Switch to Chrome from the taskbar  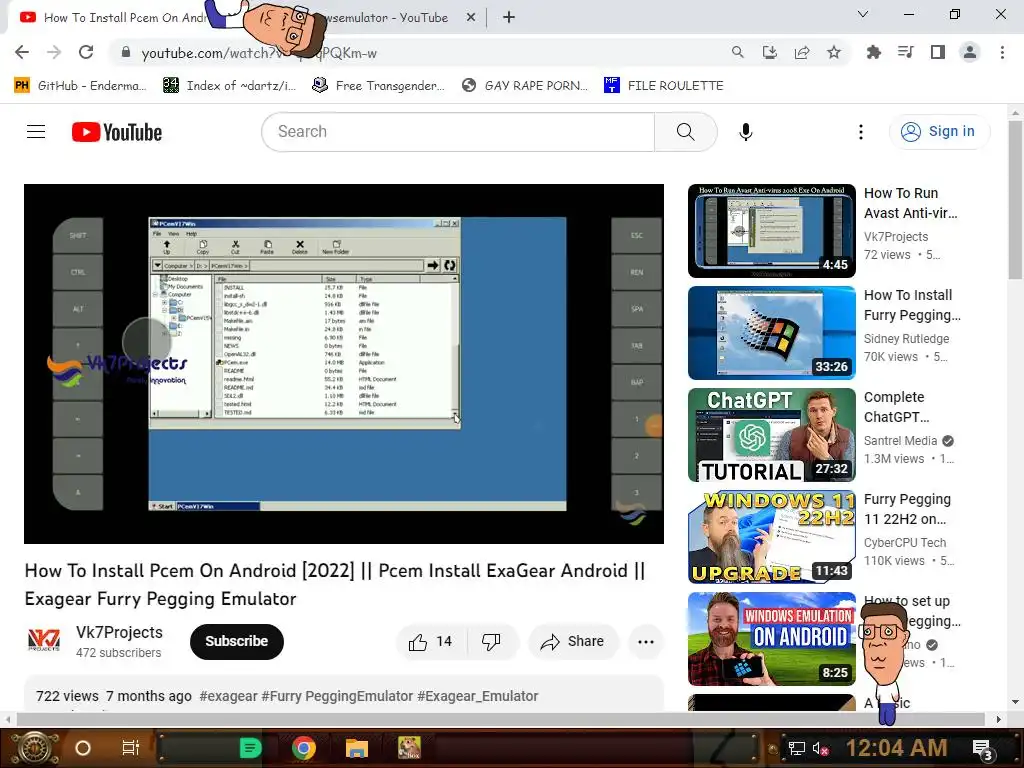304,748
